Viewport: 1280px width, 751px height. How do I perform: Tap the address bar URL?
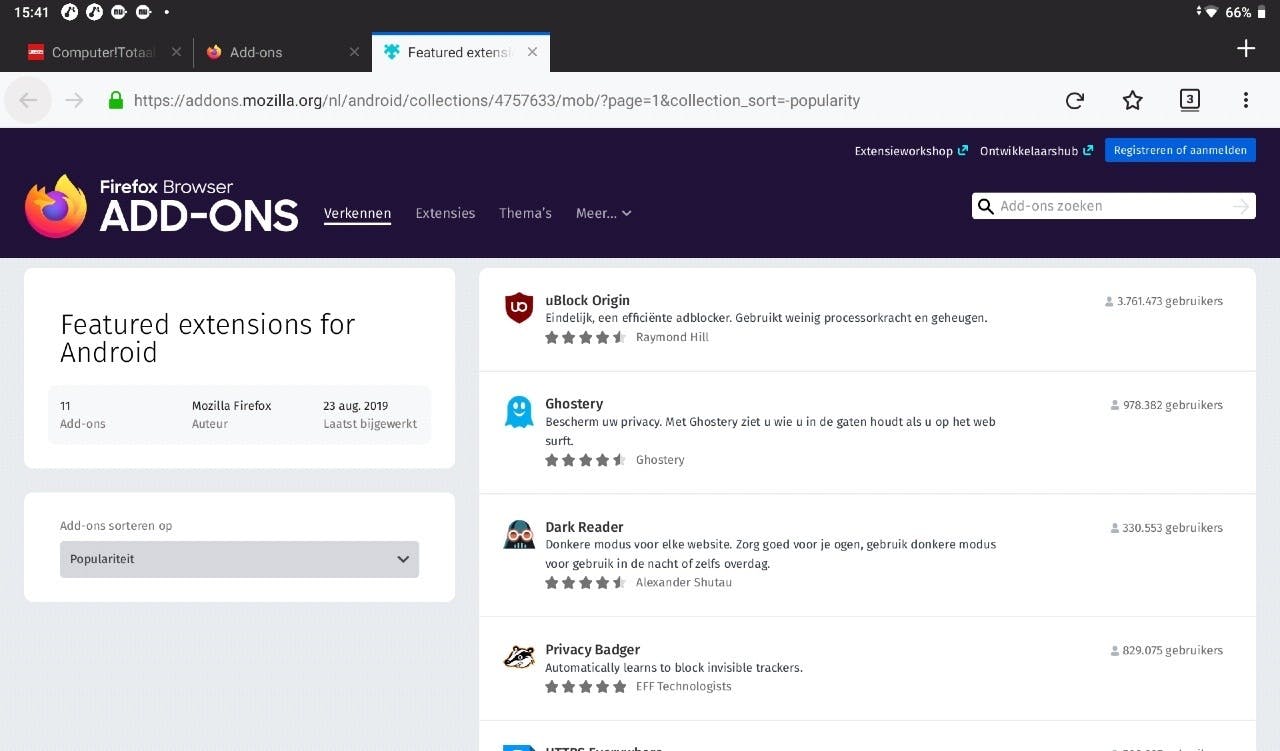click(496, 100)
